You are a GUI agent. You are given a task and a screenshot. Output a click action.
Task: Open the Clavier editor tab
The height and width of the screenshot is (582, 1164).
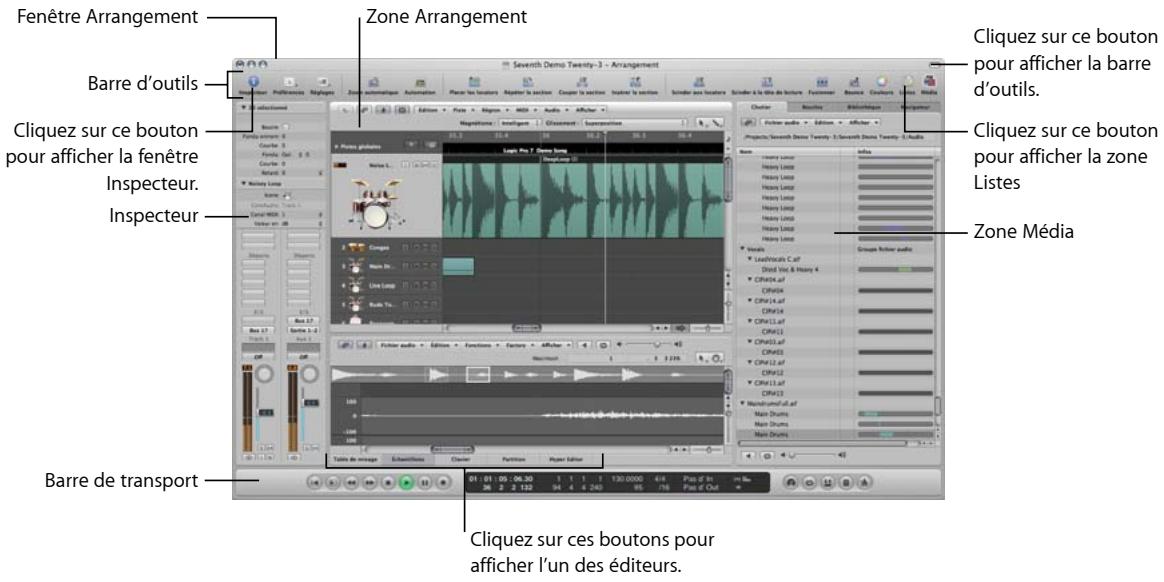click(460, 460)
